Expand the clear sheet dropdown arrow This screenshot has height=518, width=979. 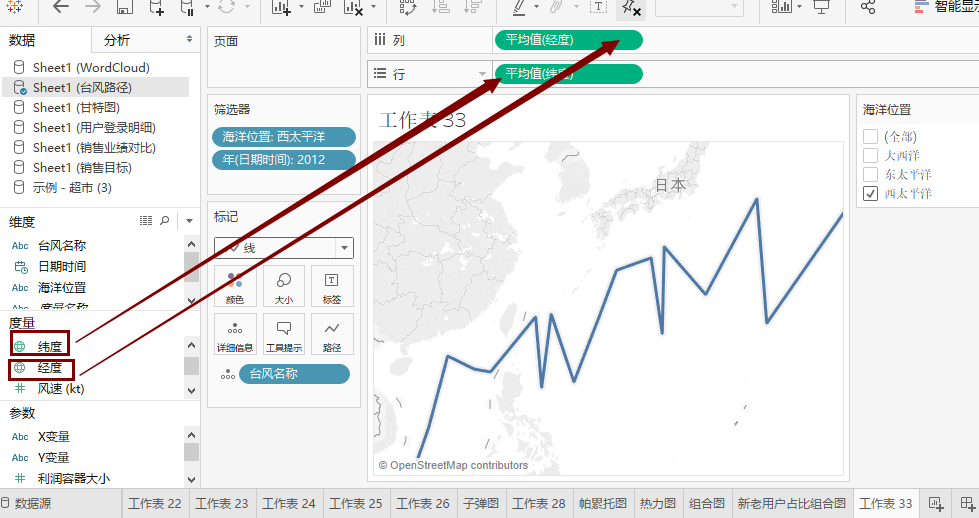[373, 7]
